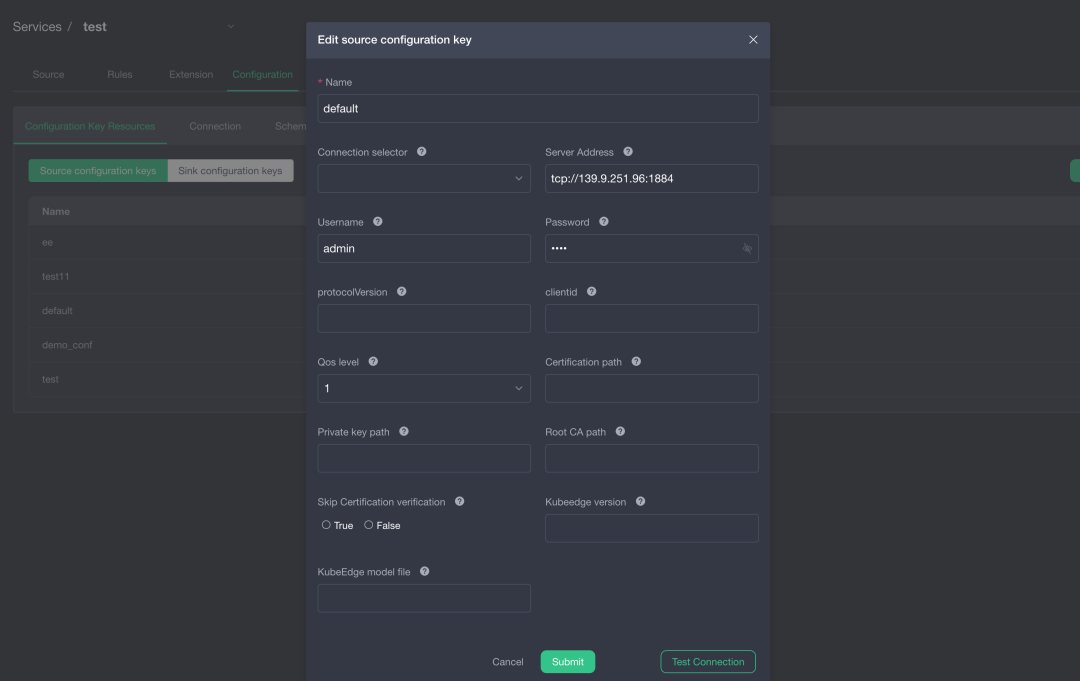The width and height of the screenshot is (1080, 681).
Task: Open the service name dropdown chevron
Action: coord(231,27)
